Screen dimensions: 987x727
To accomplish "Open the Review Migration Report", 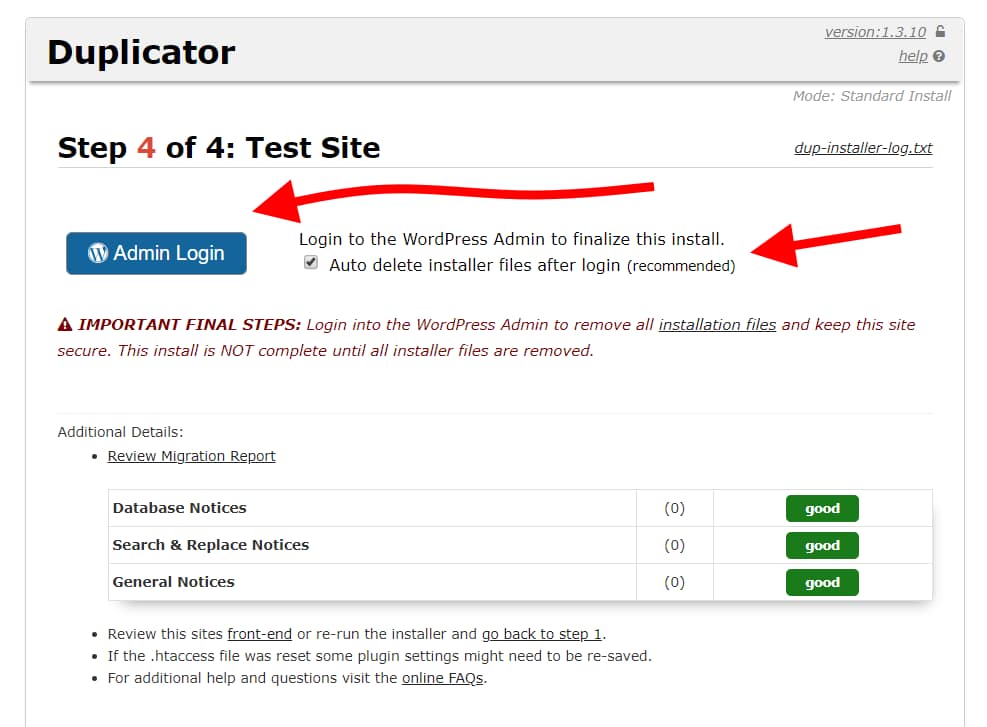I will coord(191,456).
